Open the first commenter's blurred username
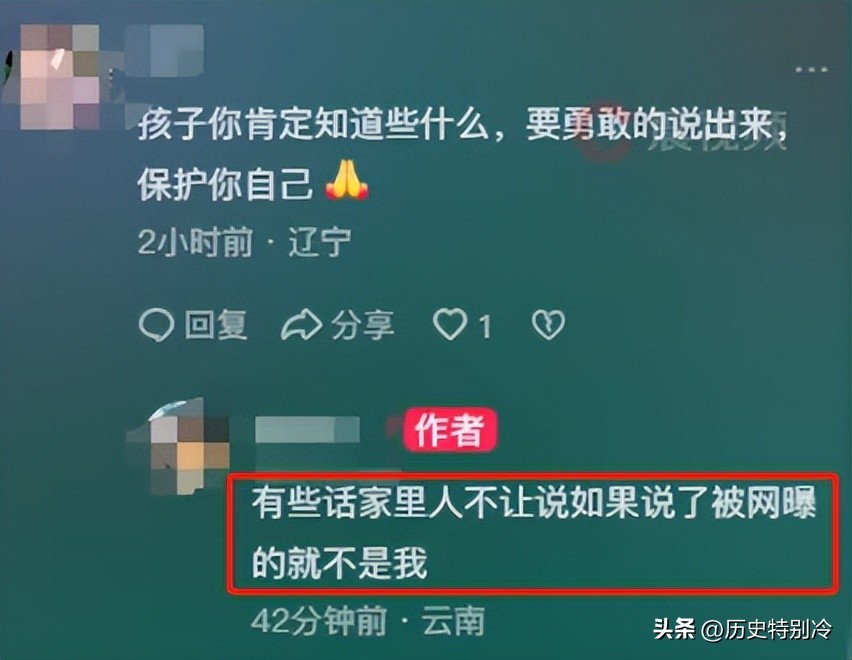The image size is (852, 660). point(165,51)
